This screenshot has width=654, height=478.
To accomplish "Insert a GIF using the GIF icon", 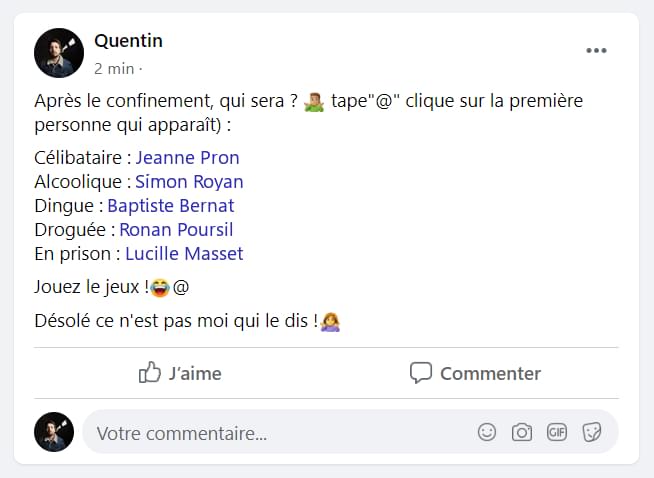I will (557, 432).
